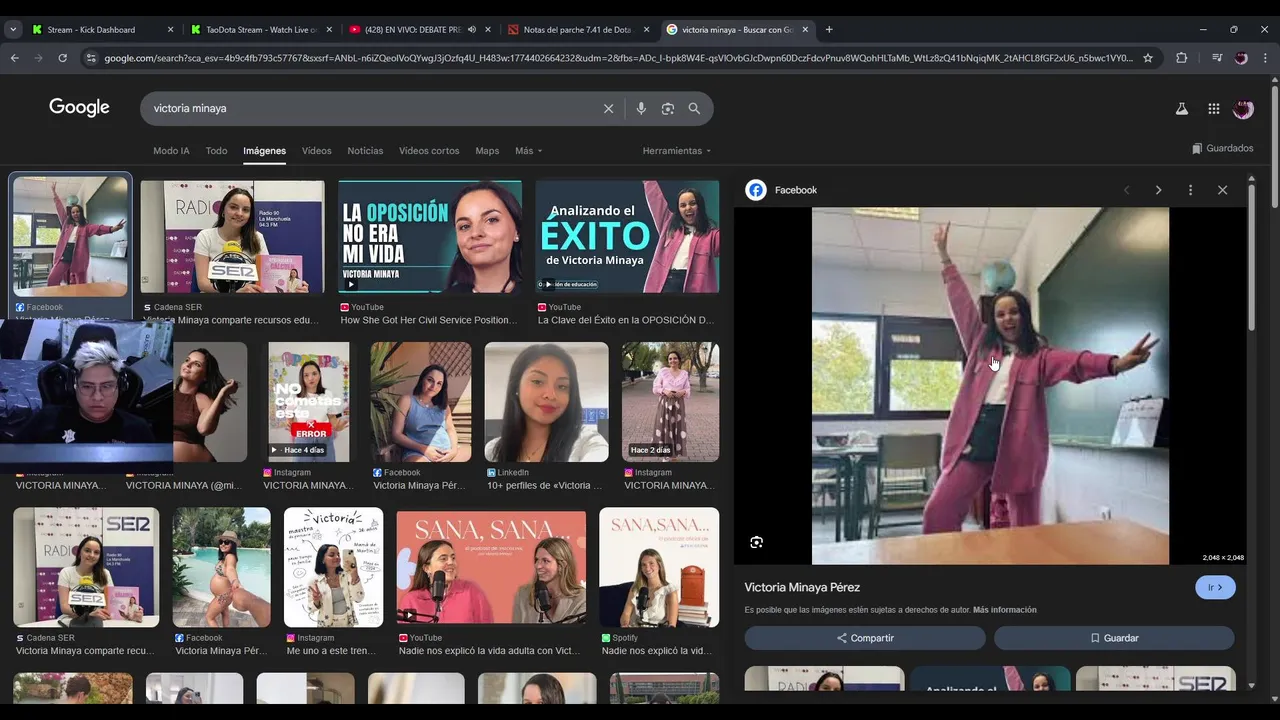Start voice search with microphone icon
The width and height of the screenshot is (1280, 720).
pyautogui.click(x=641, y=109)
